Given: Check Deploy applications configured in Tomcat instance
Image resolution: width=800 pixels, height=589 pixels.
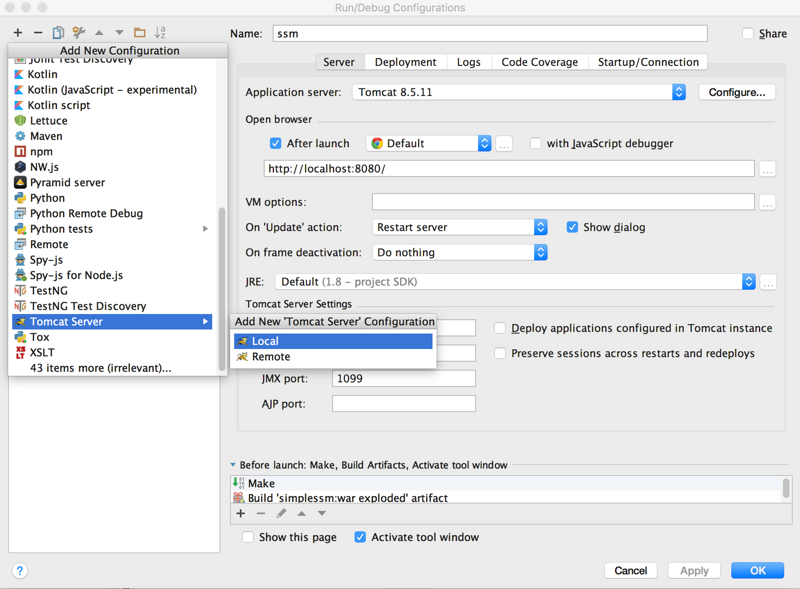Looking at the screenshot, I should click(x=500, y=328).
